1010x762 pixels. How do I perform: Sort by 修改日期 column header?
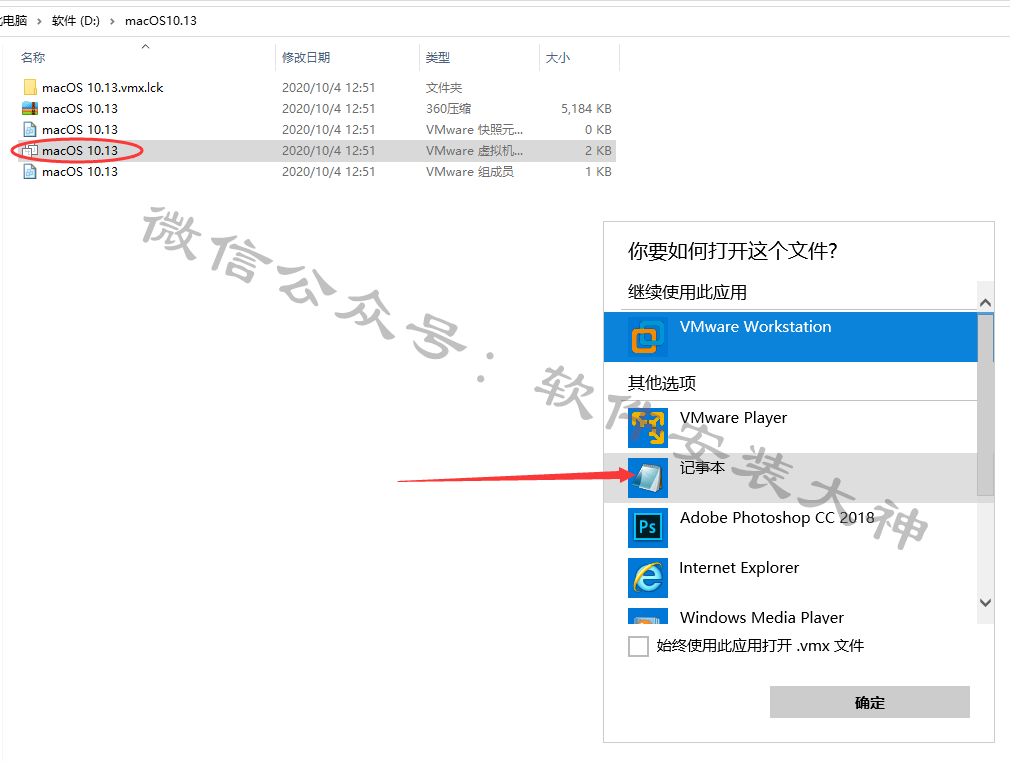point(306,57)
